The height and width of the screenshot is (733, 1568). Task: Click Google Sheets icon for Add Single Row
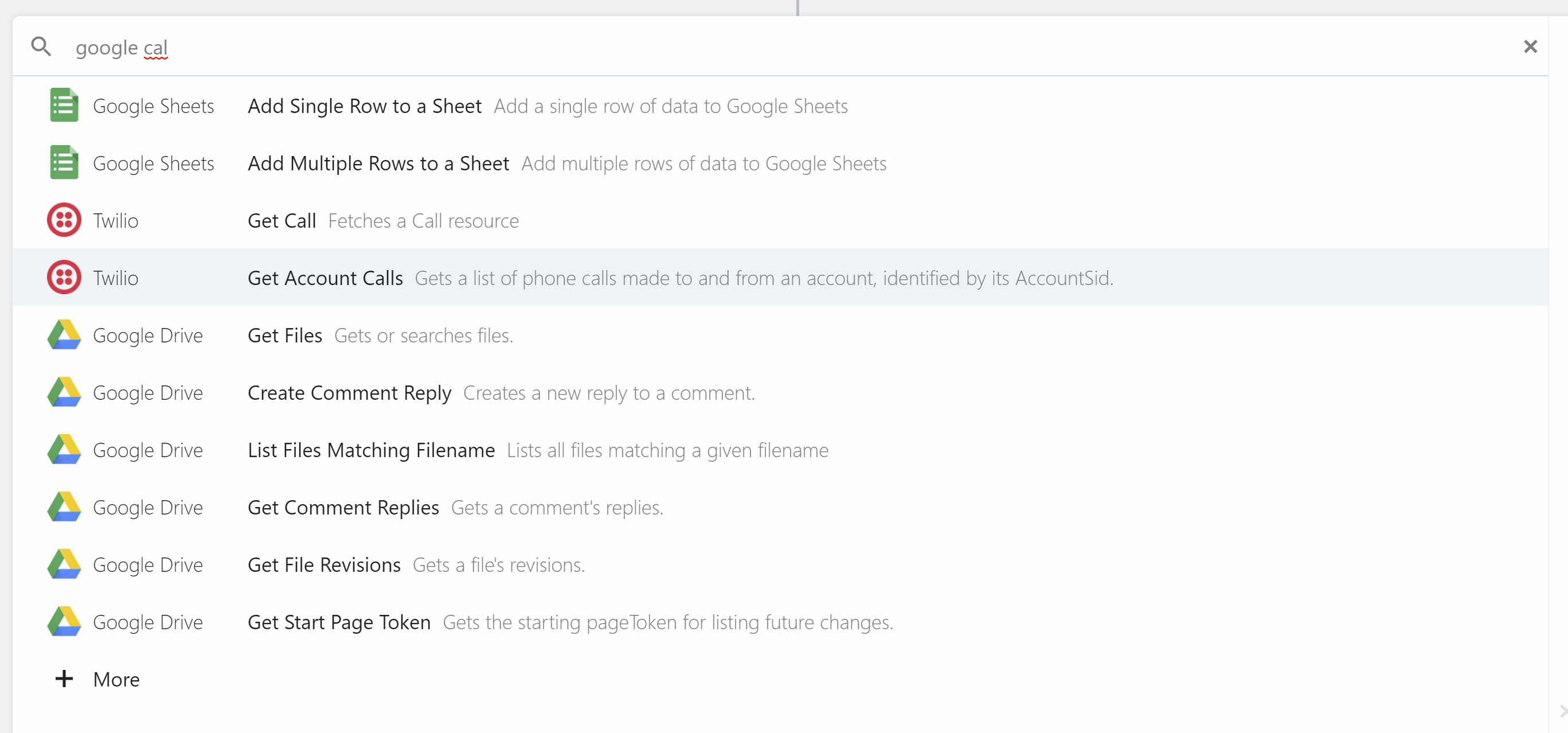point(64,106)
